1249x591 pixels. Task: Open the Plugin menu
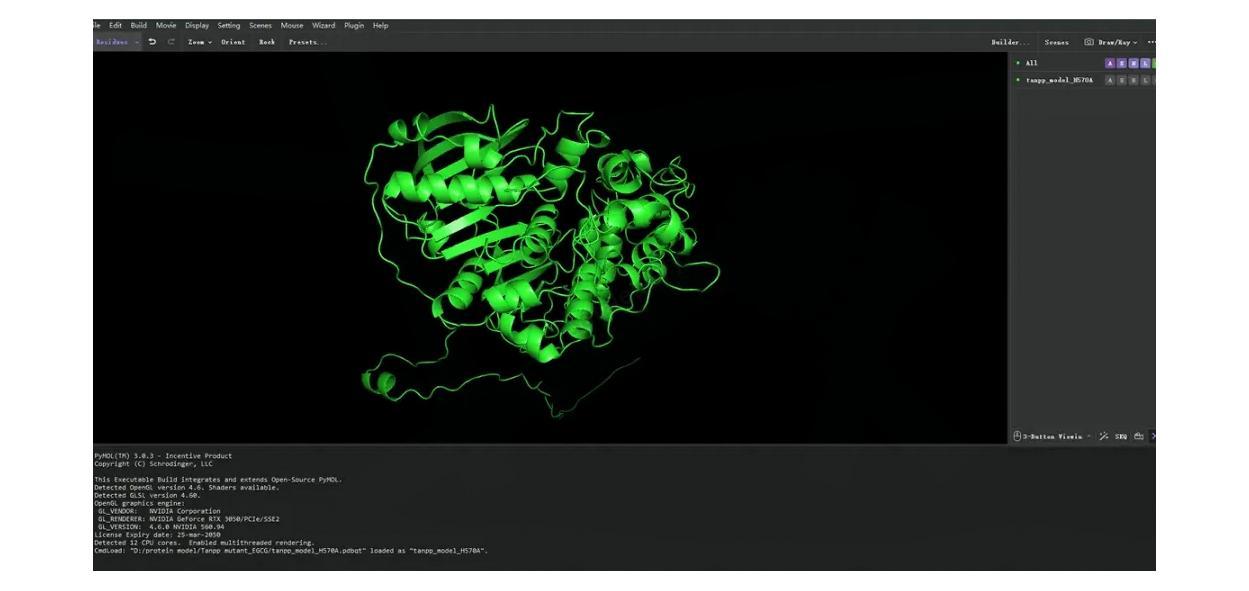(x=354, y=25)
